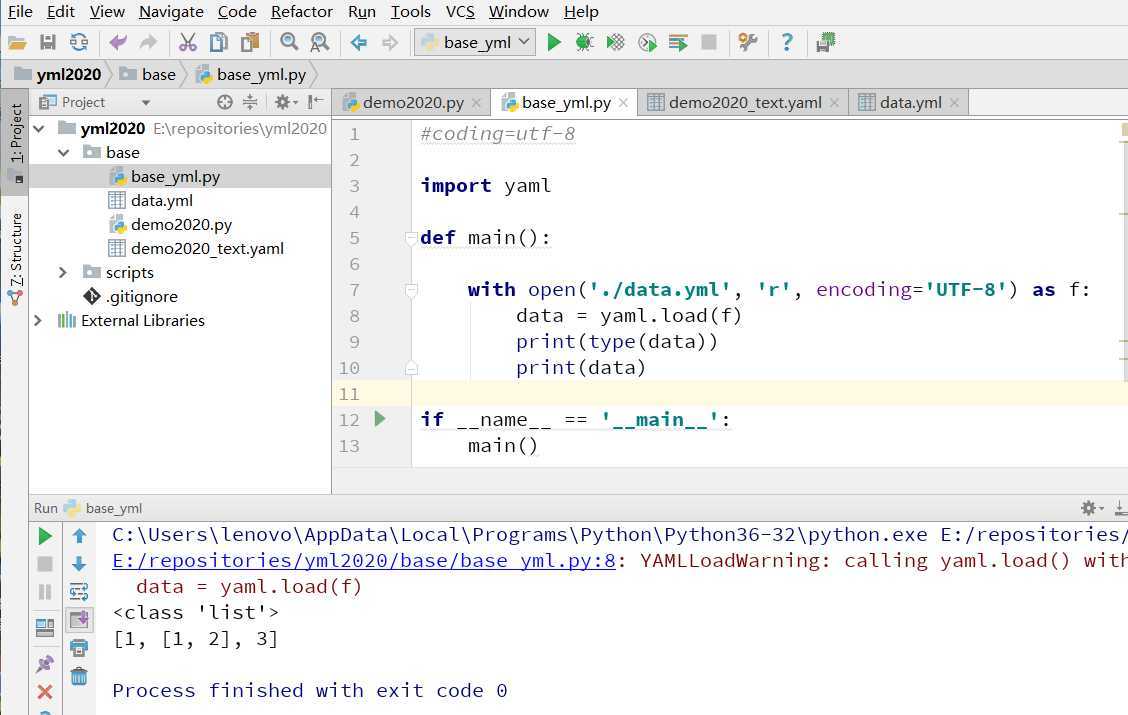Image resolution: width=1128 pixels, height=715 pixels.
Task: Open the Refactor menu
Action: click(x=301, y=12)
